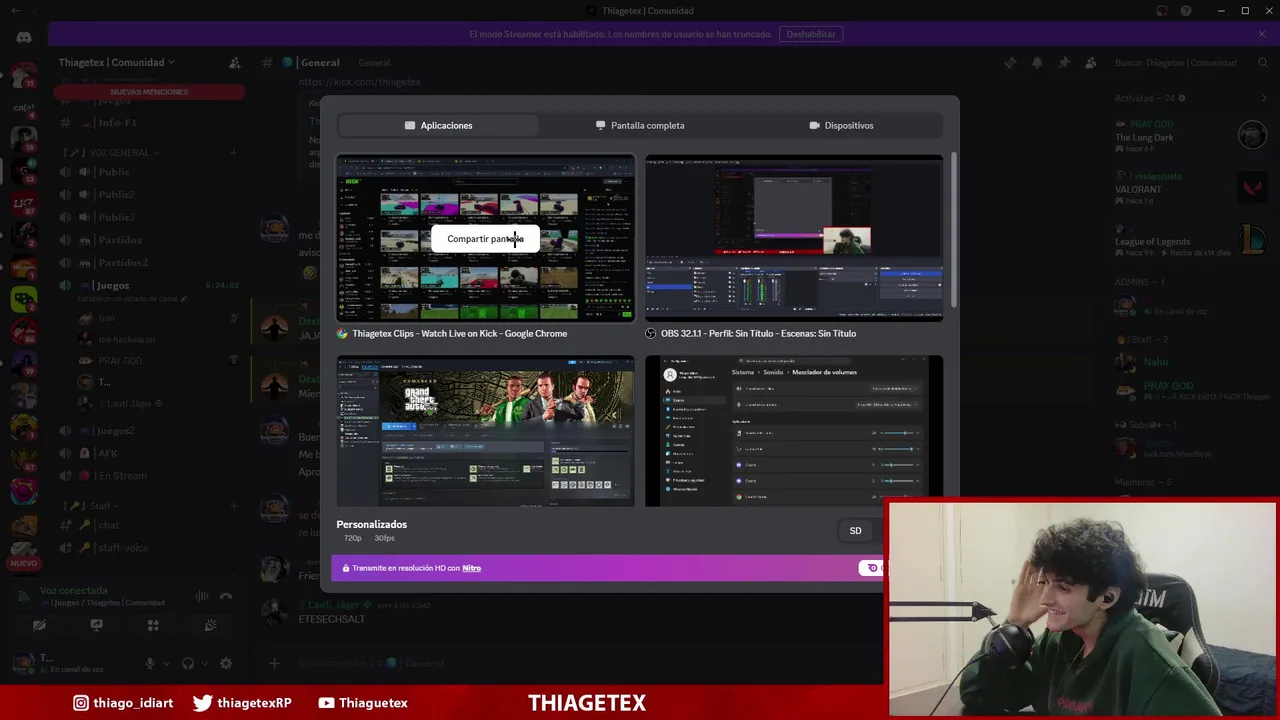Choose SD stream quality
1280x720 pixels.
(855, 531)
